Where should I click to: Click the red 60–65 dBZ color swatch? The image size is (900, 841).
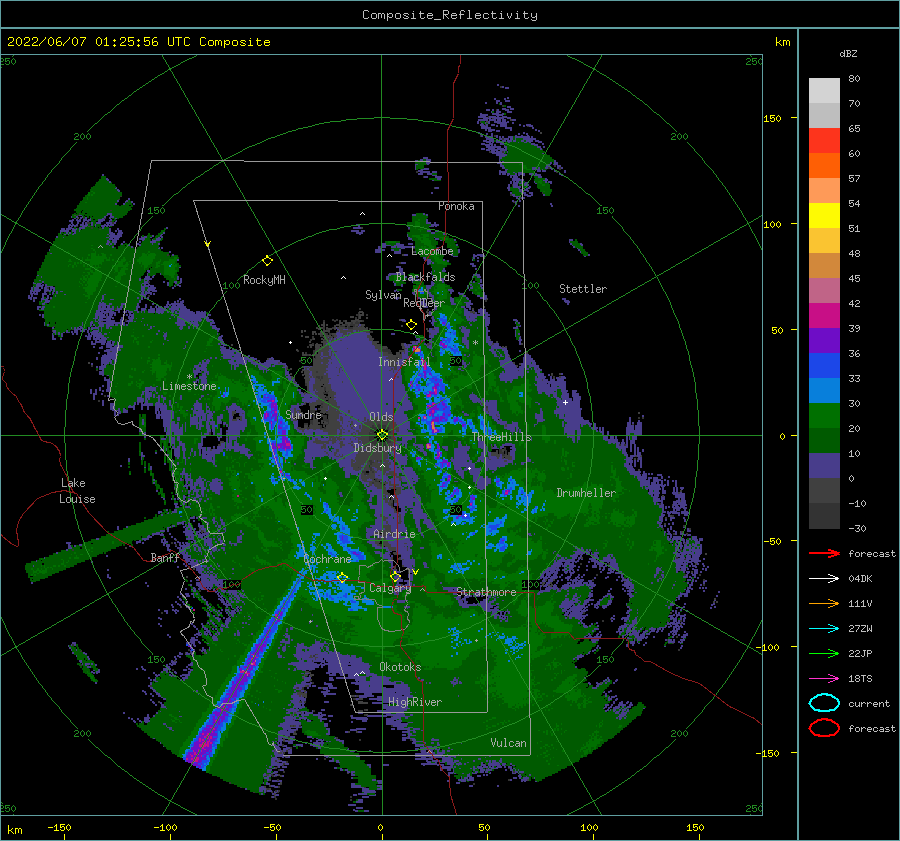click(x=824, y=141)
